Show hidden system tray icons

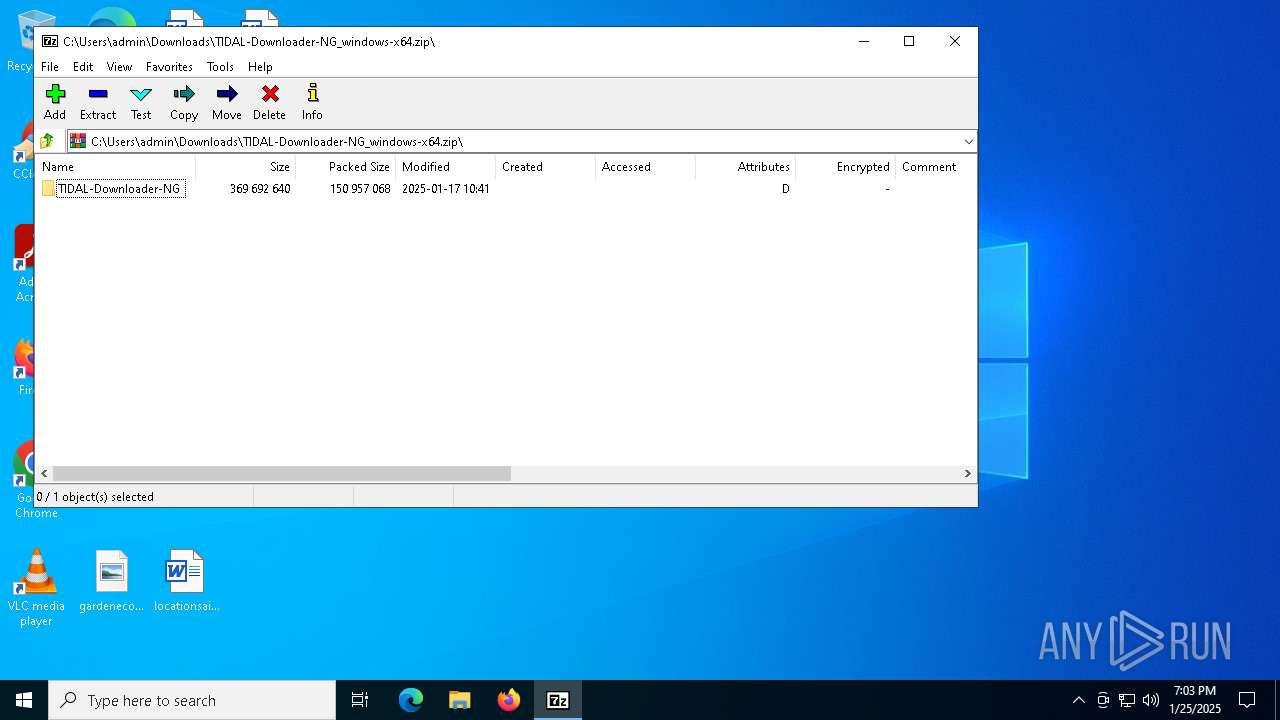[1078, 700]
